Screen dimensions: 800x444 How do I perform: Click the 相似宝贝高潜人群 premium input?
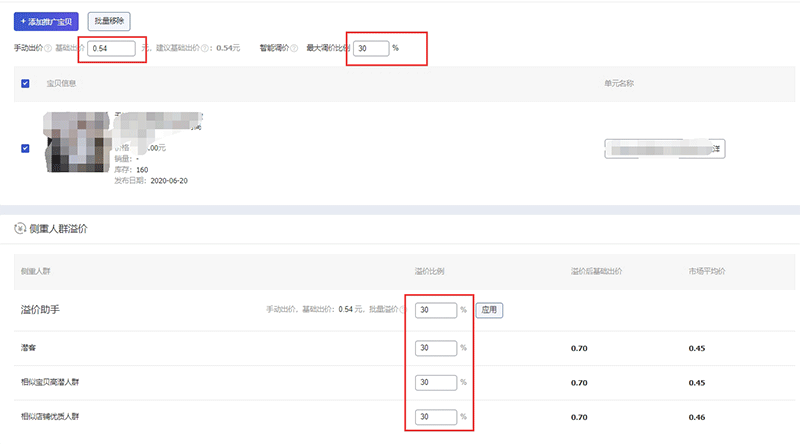pos(435,382)
